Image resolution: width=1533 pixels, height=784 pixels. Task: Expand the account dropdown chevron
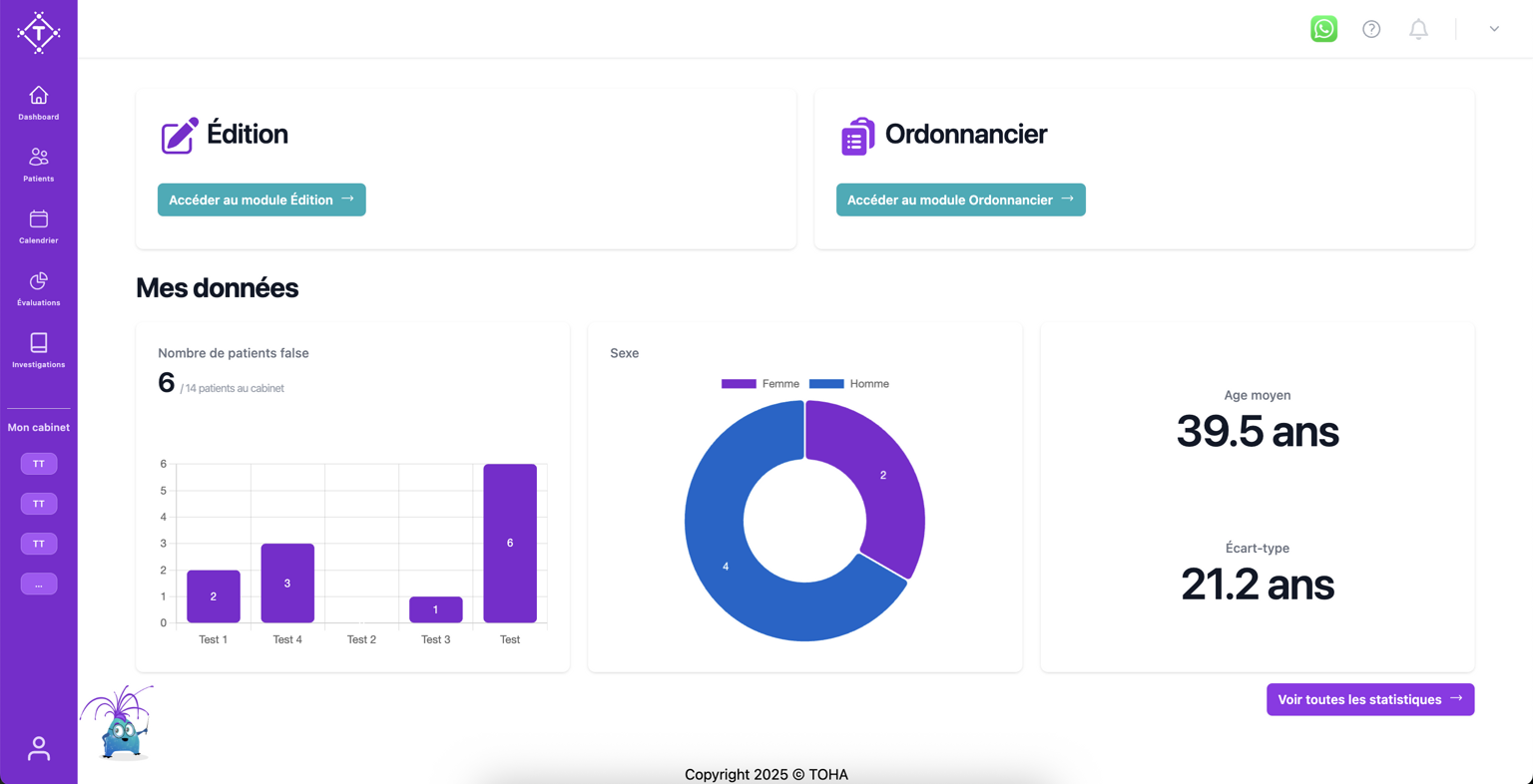(1494, 29)
